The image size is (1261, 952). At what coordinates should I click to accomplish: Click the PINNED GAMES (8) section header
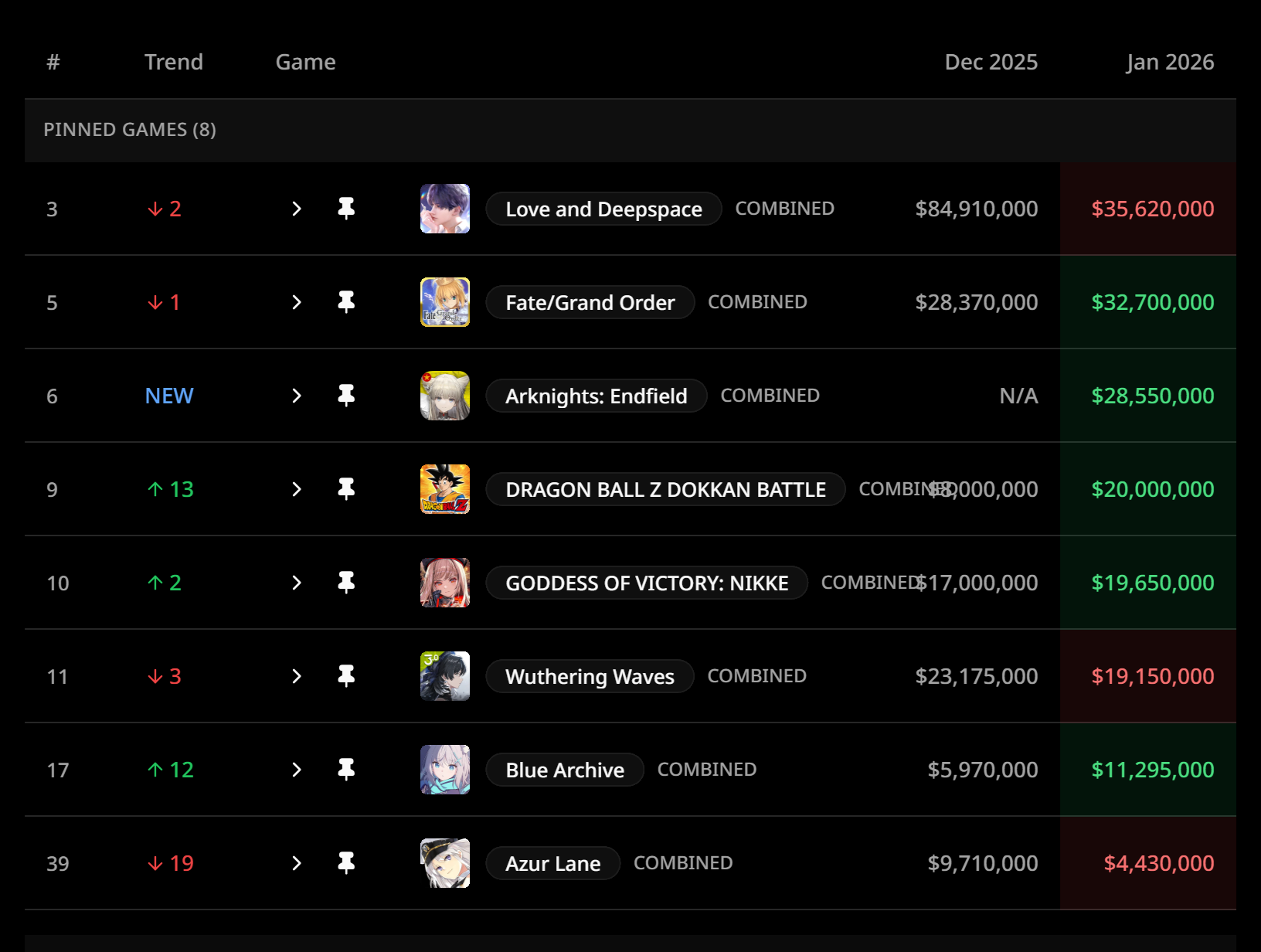tap(130, 130)
